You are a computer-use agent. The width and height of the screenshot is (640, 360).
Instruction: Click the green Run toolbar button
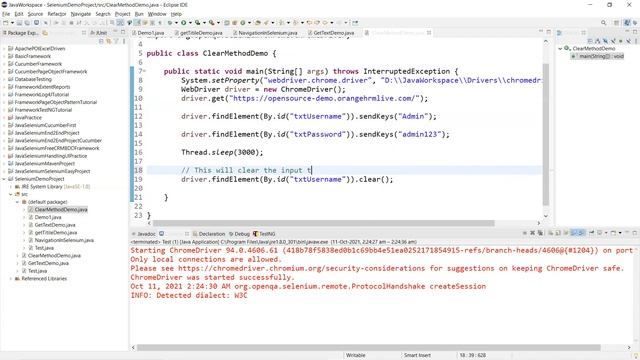click(184, 23)
